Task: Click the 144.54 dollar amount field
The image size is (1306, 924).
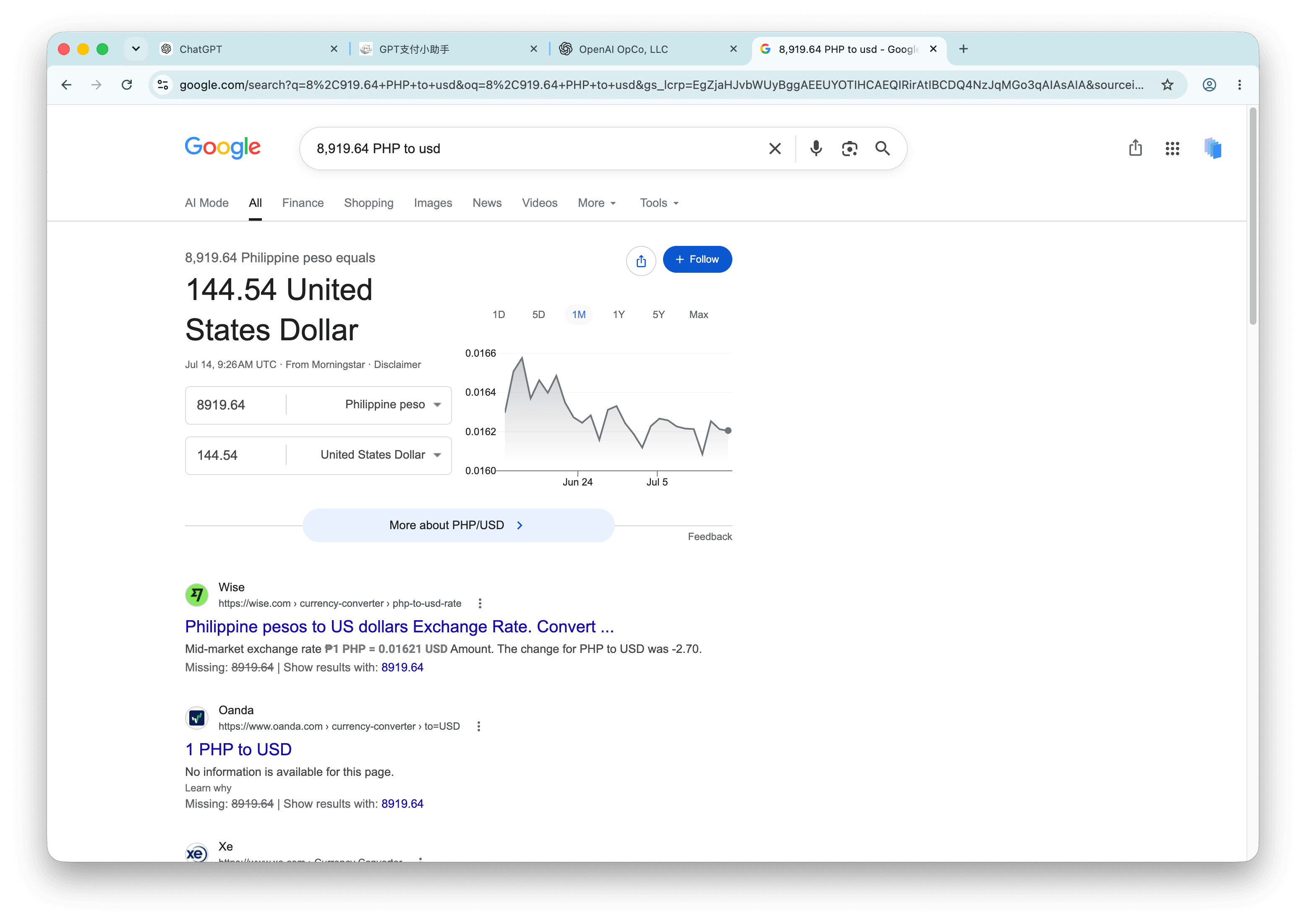Action: (x=235, y=454)
